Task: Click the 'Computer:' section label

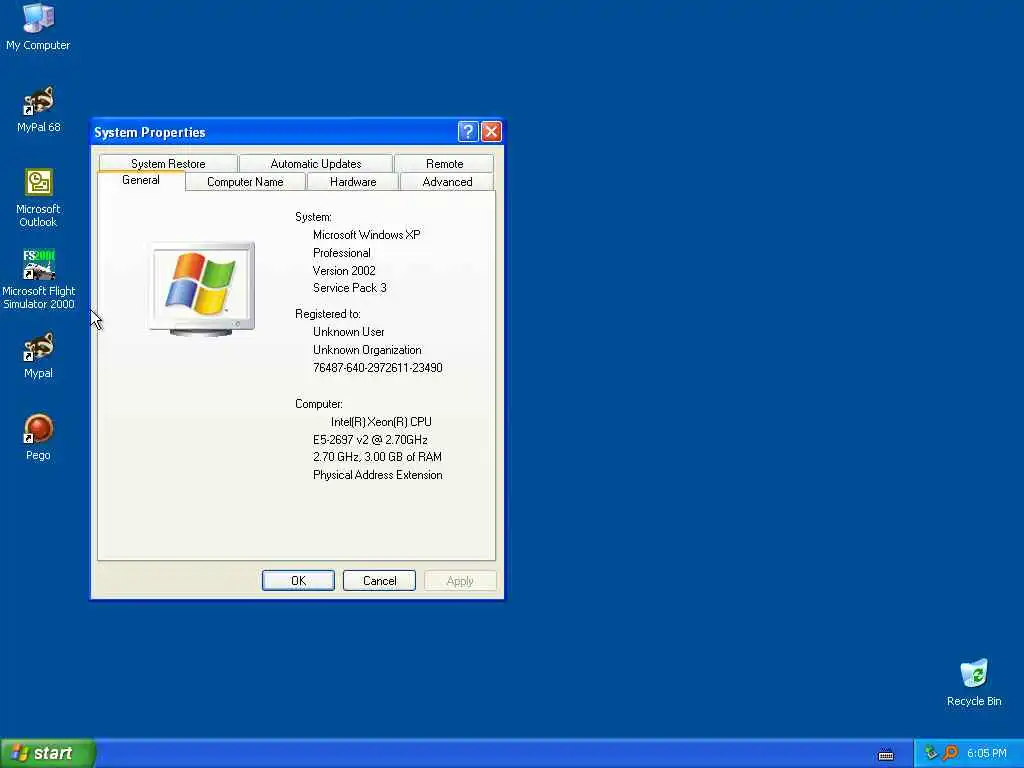Action: pos(319,404)
